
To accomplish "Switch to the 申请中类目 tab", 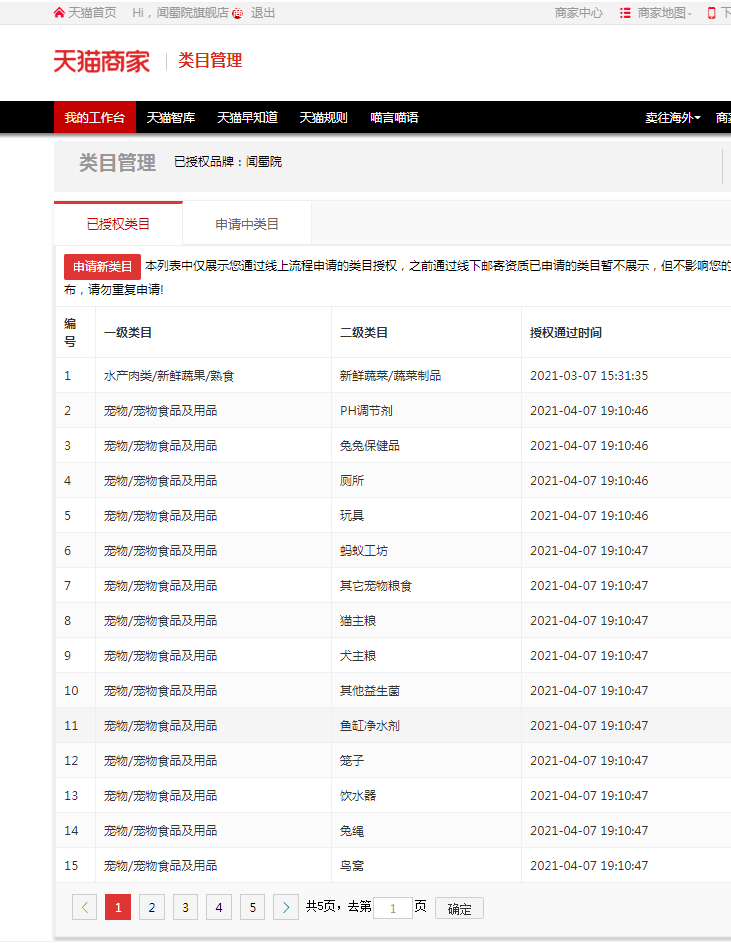I will pos(247,224).
